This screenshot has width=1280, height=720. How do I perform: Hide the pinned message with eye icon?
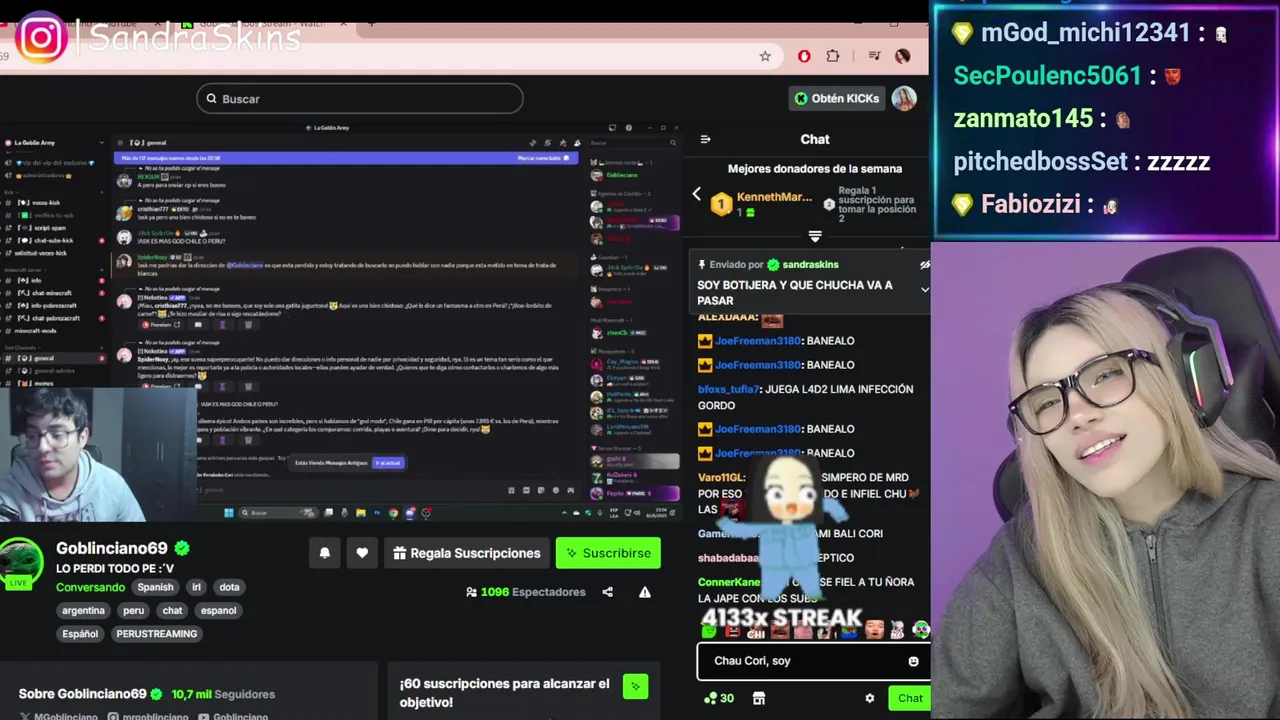924,265
